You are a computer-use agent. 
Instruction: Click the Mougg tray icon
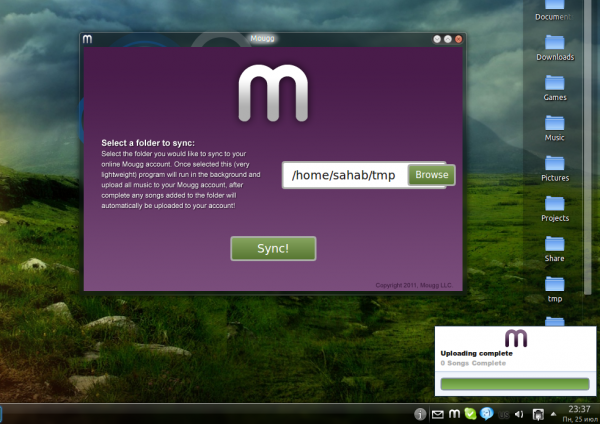(x=454, y=414)
